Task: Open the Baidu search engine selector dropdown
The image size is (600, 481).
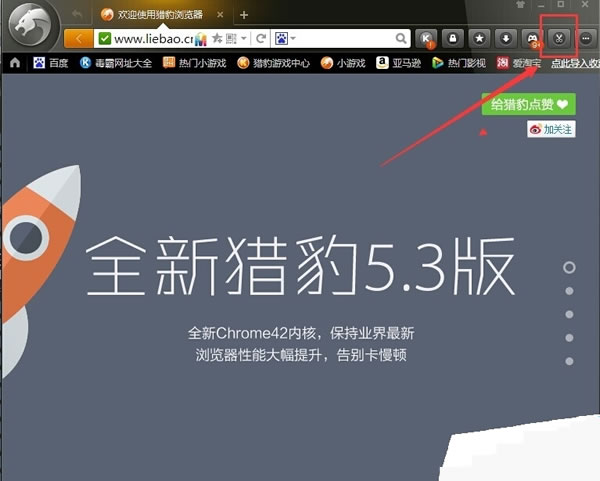Action: click(x=285, y=38)
